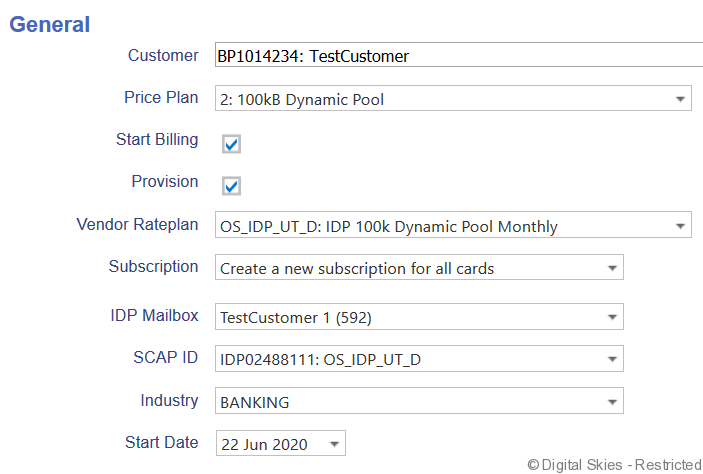This screenshot has height=474, width=703.
Task: Click the Provision label text
Action: (165, 182)
